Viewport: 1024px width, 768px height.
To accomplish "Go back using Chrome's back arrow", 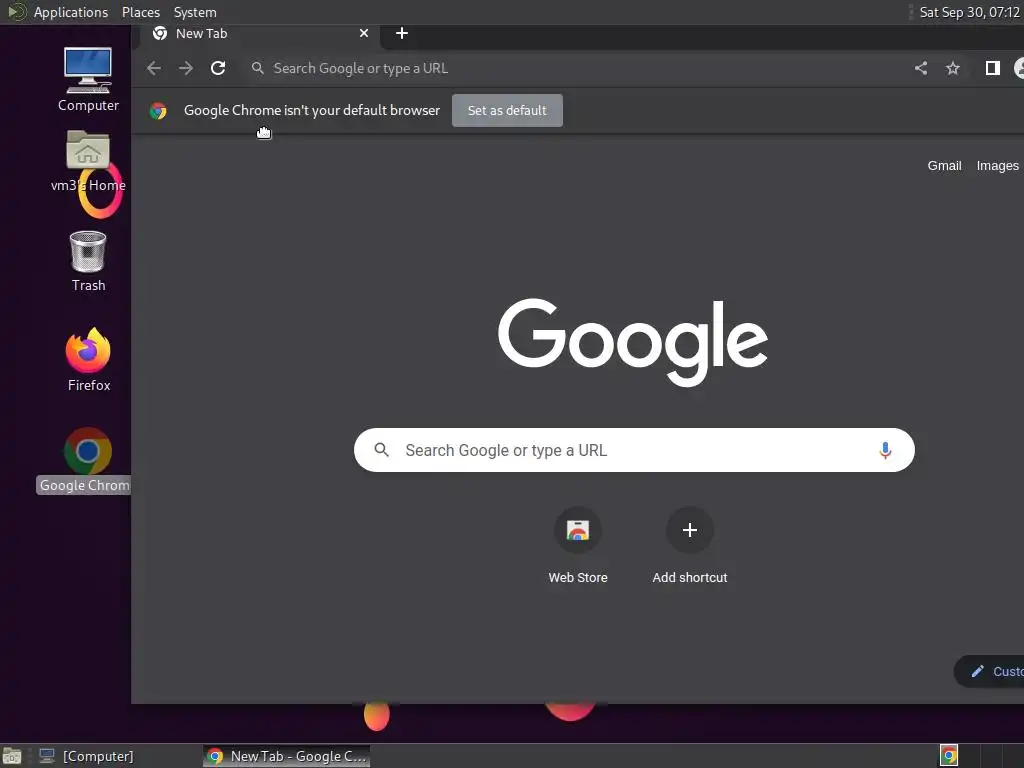I will [x=153, y=68].
